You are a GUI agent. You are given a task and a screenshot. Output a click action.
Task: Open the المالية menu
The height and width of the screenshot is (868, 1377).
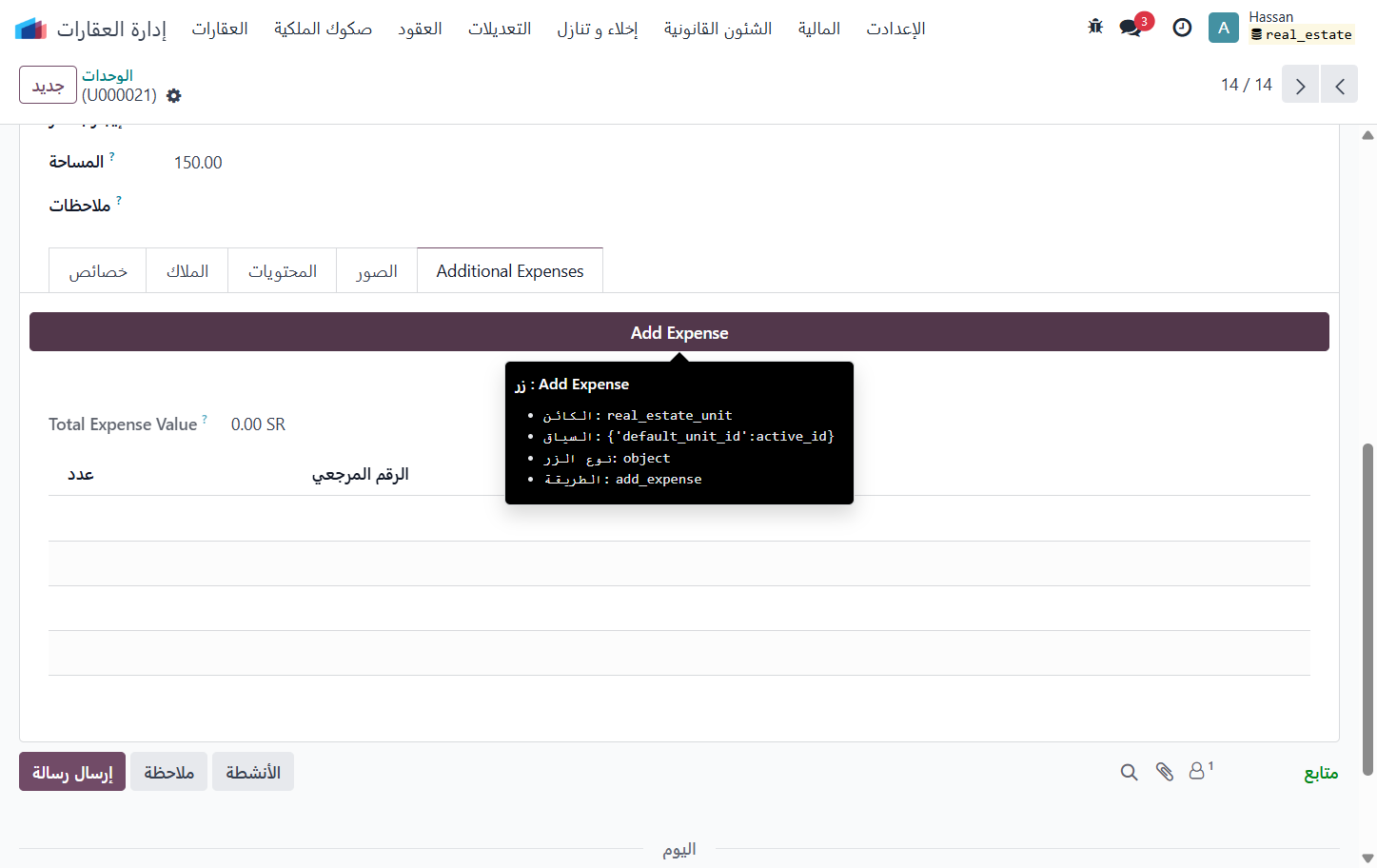coord(819,29)
